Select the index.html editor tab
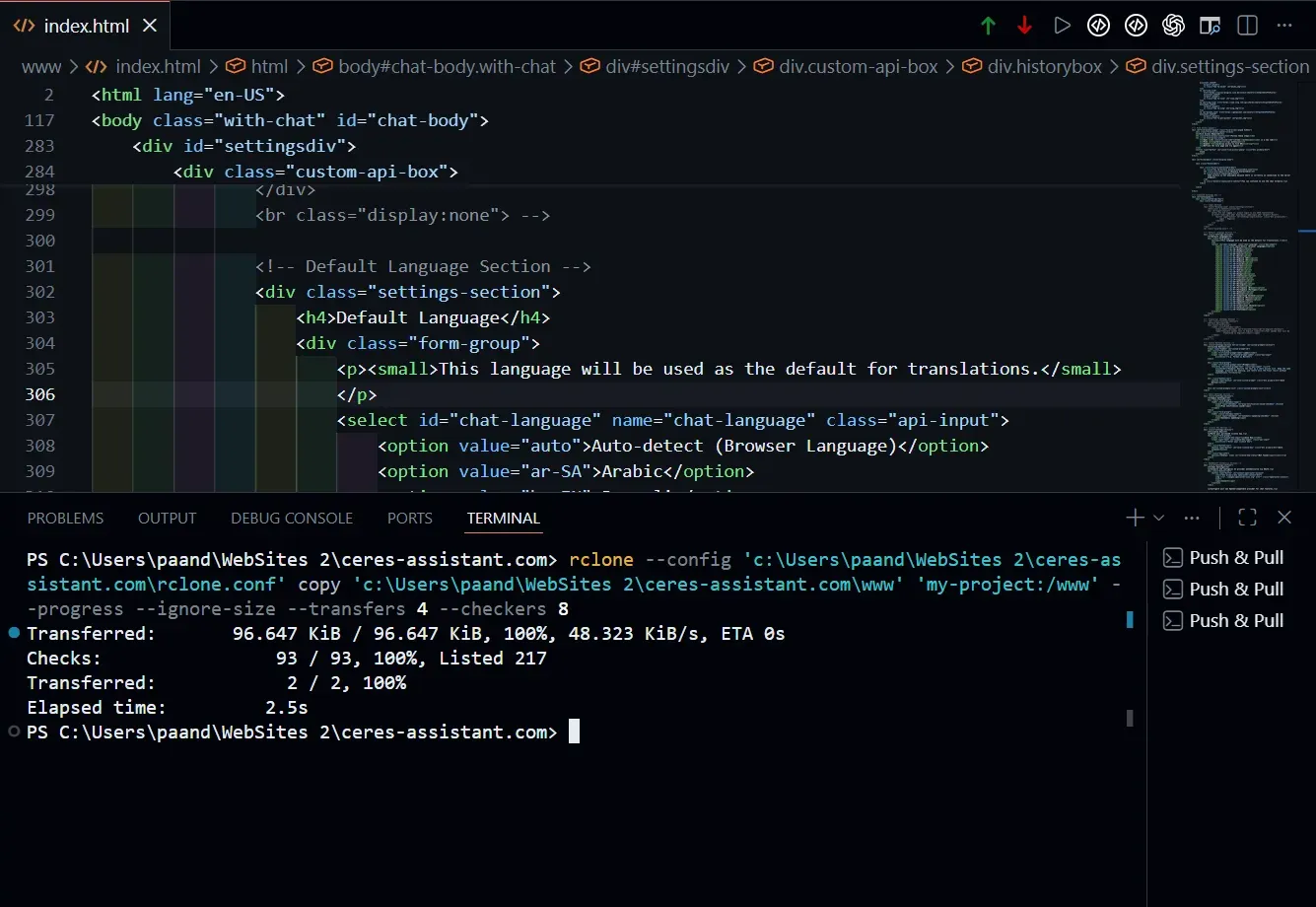This screenshot has width=1316, height=907. [x=85, y=26]
